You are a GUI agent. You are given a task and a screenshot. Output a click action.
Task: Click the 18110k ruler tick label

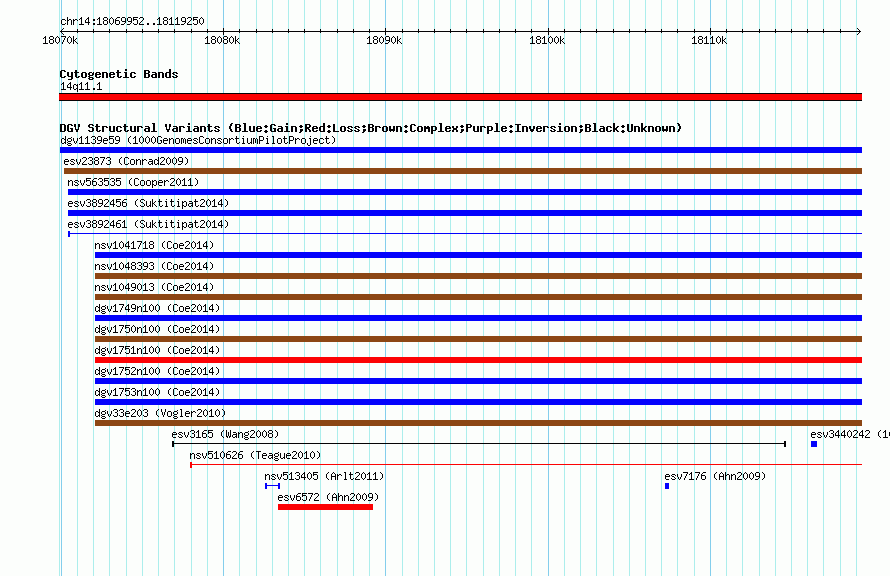click(709, 40)
